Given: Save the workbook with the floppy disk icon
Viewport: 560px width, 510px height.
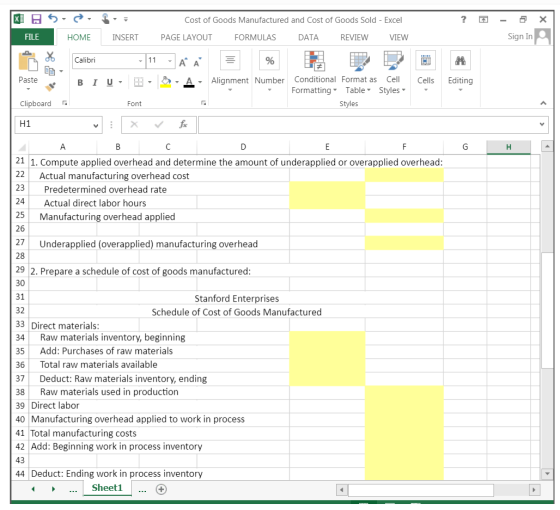Looking at the screenshot, I should (x=36, y=19).
